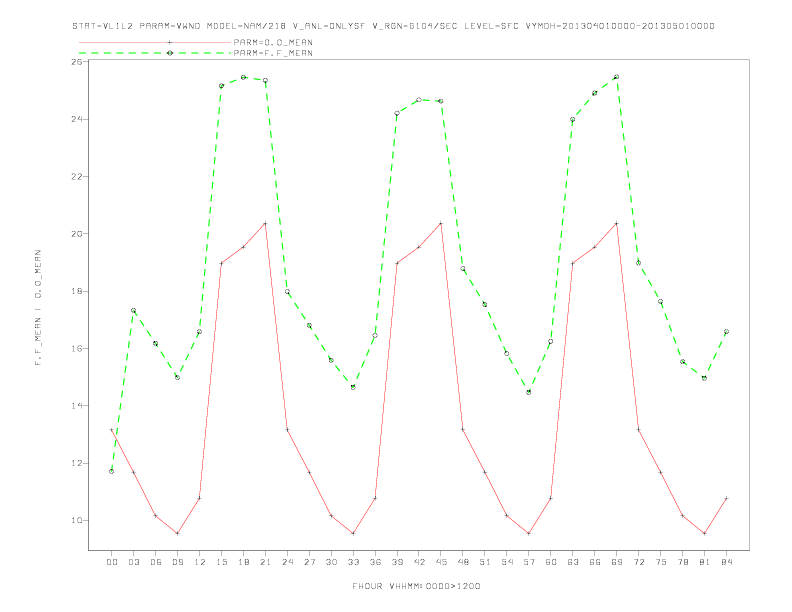Viewport: 792px width, 612px height.
Task: Click green F.F_MEAN peak marker at hour 69
Action: [616, 77]
